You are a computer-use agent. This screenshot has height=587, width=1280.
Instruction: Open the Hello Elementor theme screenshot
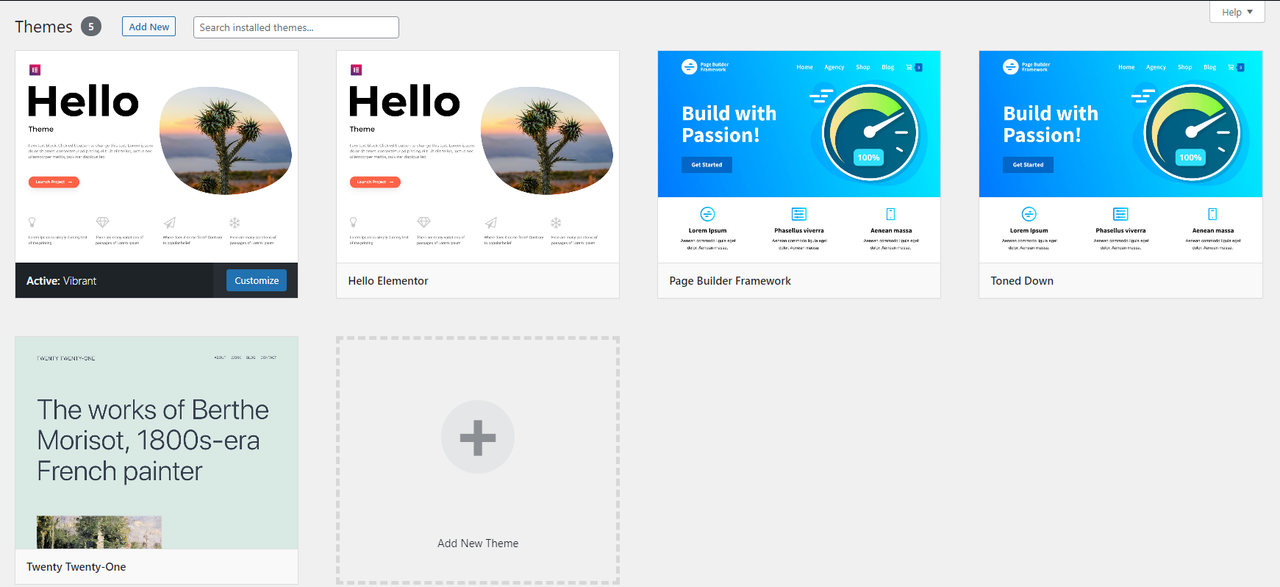tap(478, 157)
